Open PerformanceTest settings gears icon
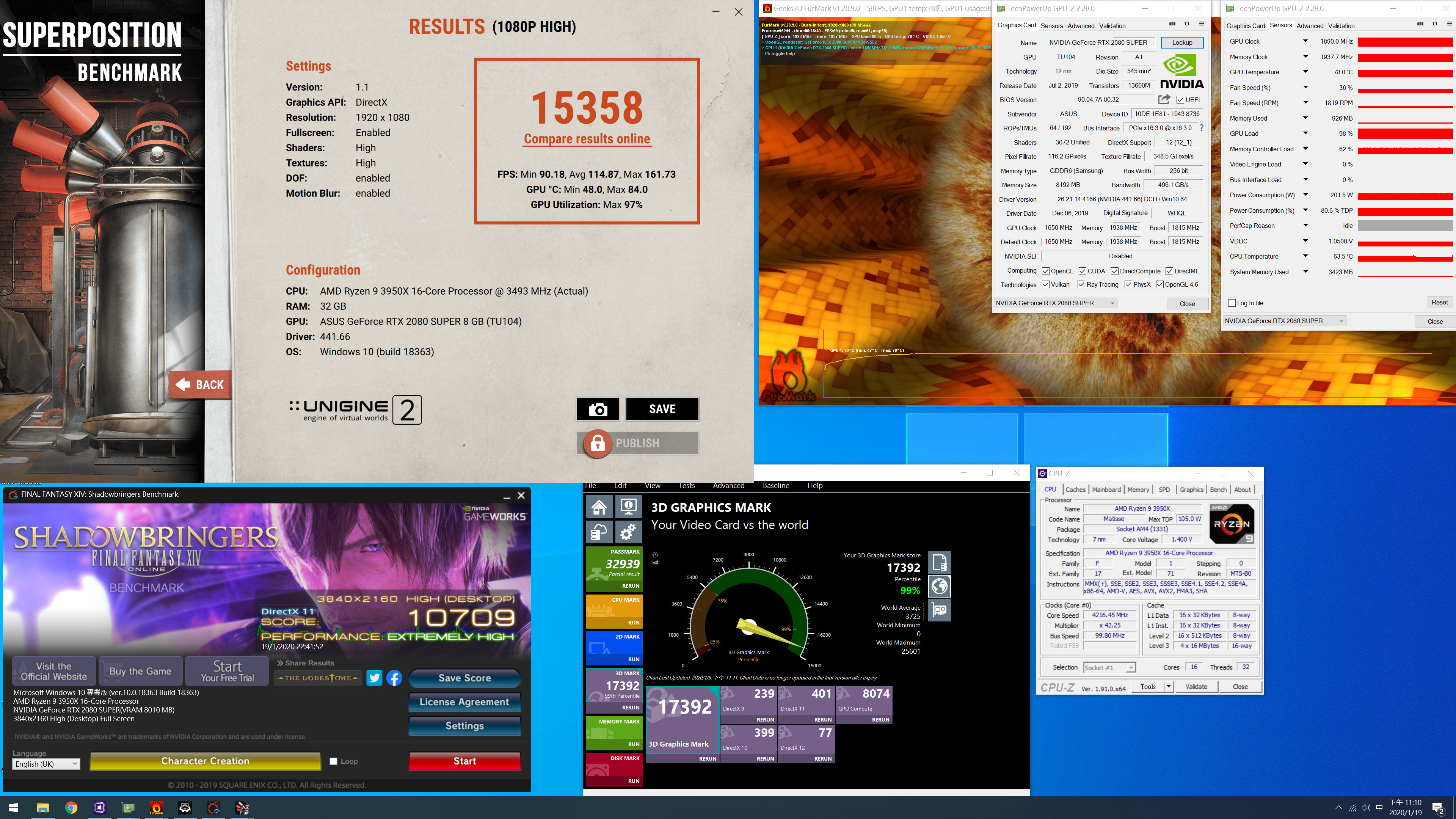 [x=628, y=532]
